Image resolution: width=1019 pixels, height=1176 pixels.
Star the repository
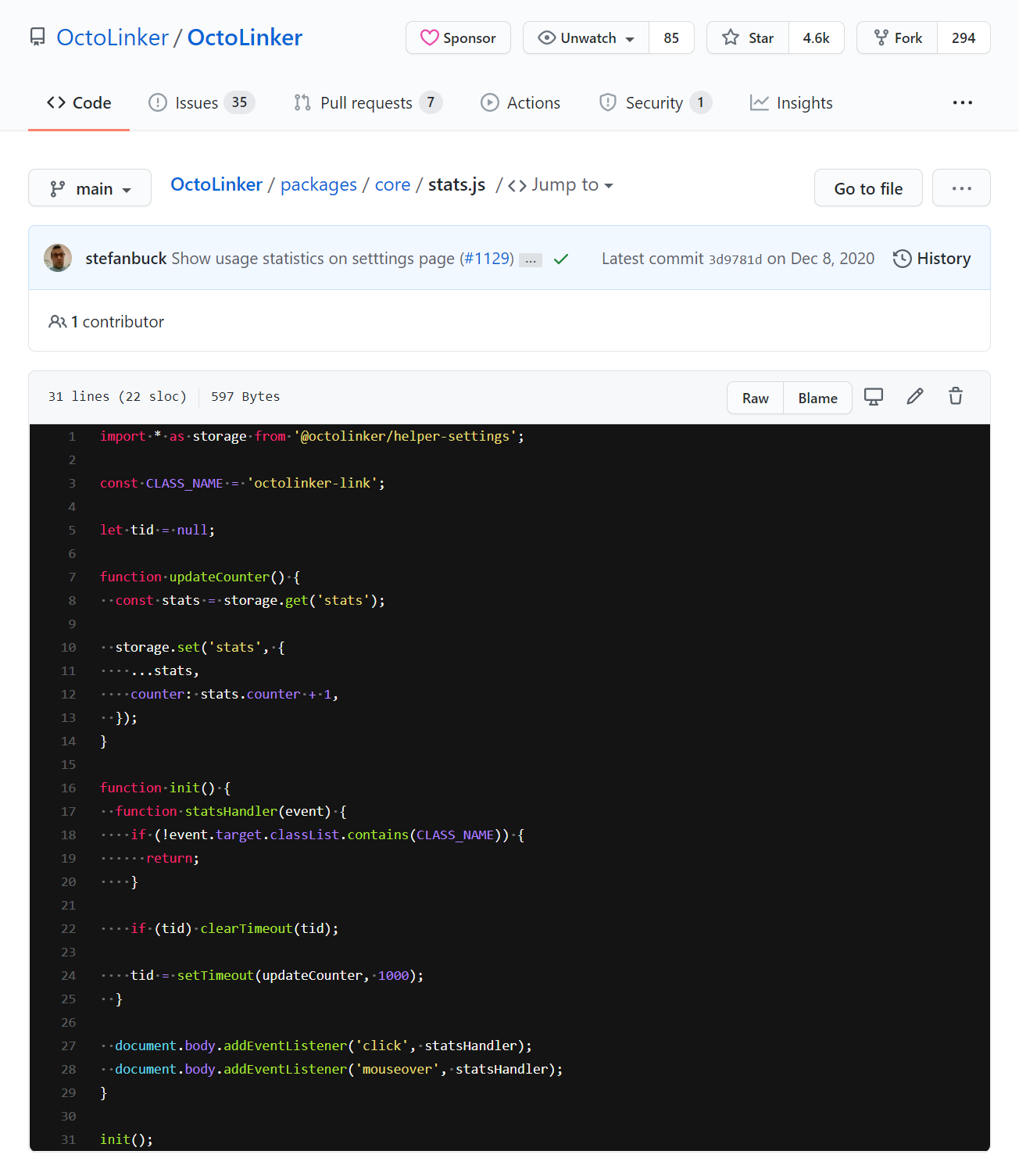click(748, 38)
